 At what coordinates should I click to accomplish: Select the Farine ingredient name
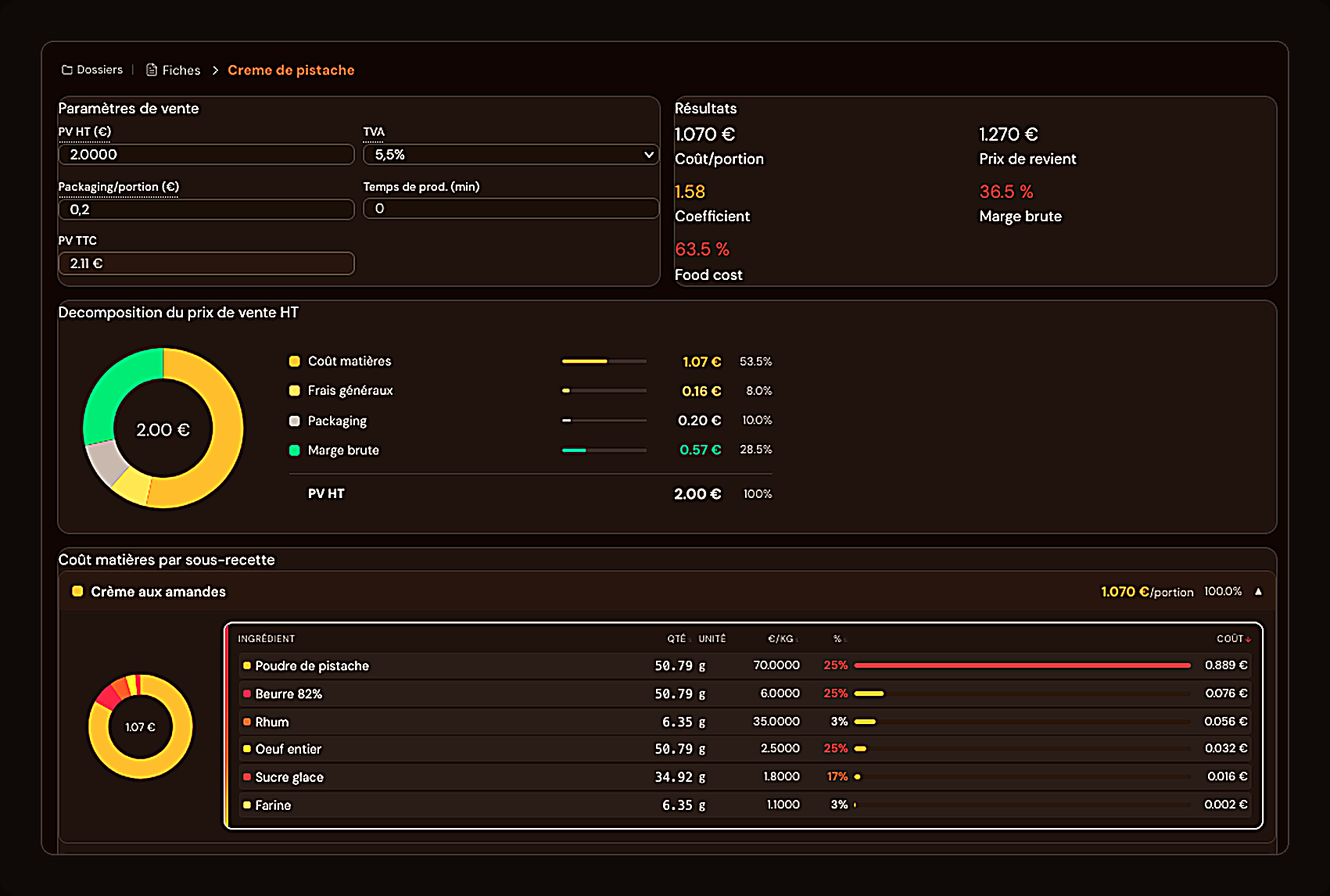(x=273, y=805)
